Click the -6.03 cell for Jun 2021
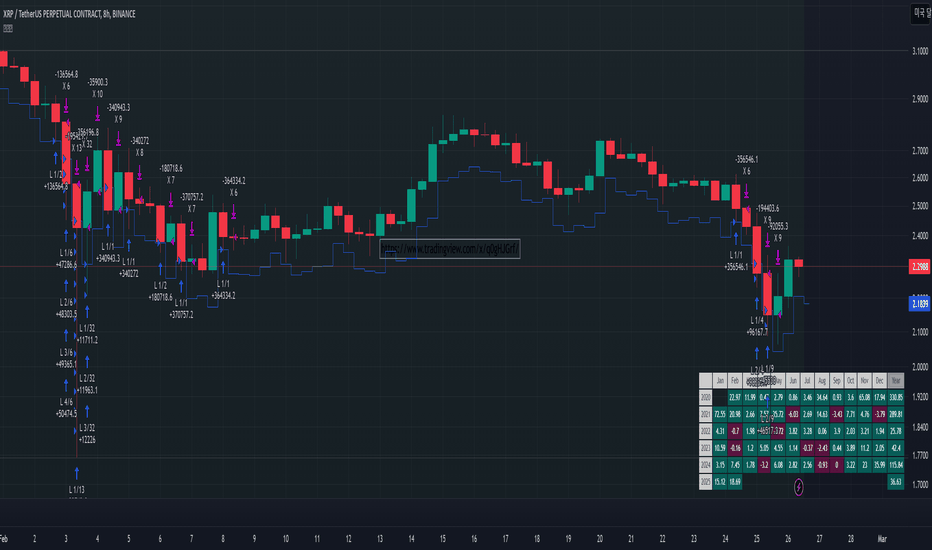Image resolution: width=932 pixels, height=550 pixels. [x=793, y=414]
